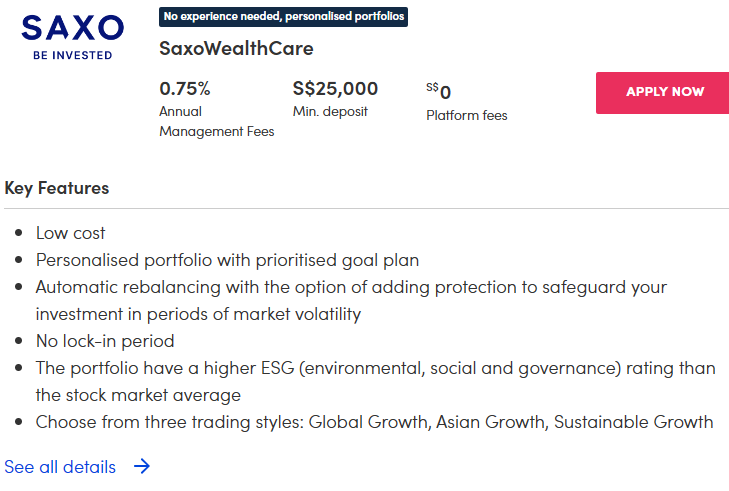Select the 'No lock-in period' item
The image size is (729, 491).
click(105, 341)
